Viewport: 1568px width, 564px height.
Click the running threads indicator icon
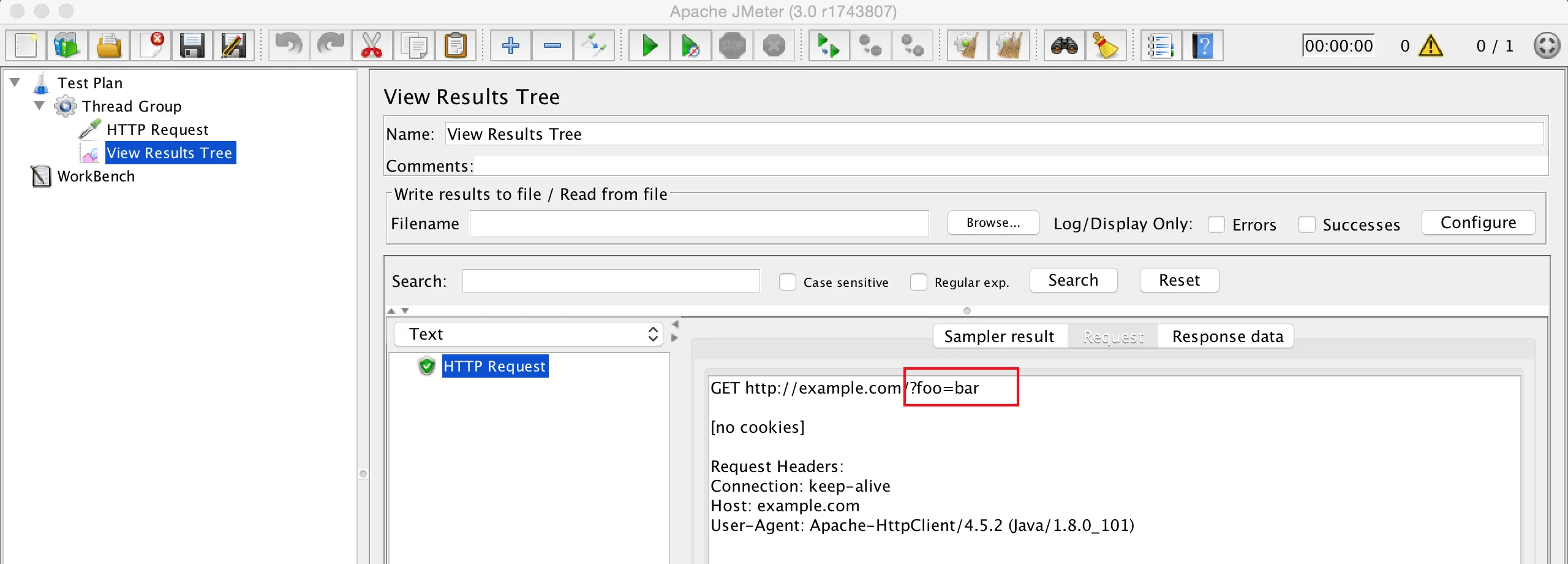(x=1547, y=45)
